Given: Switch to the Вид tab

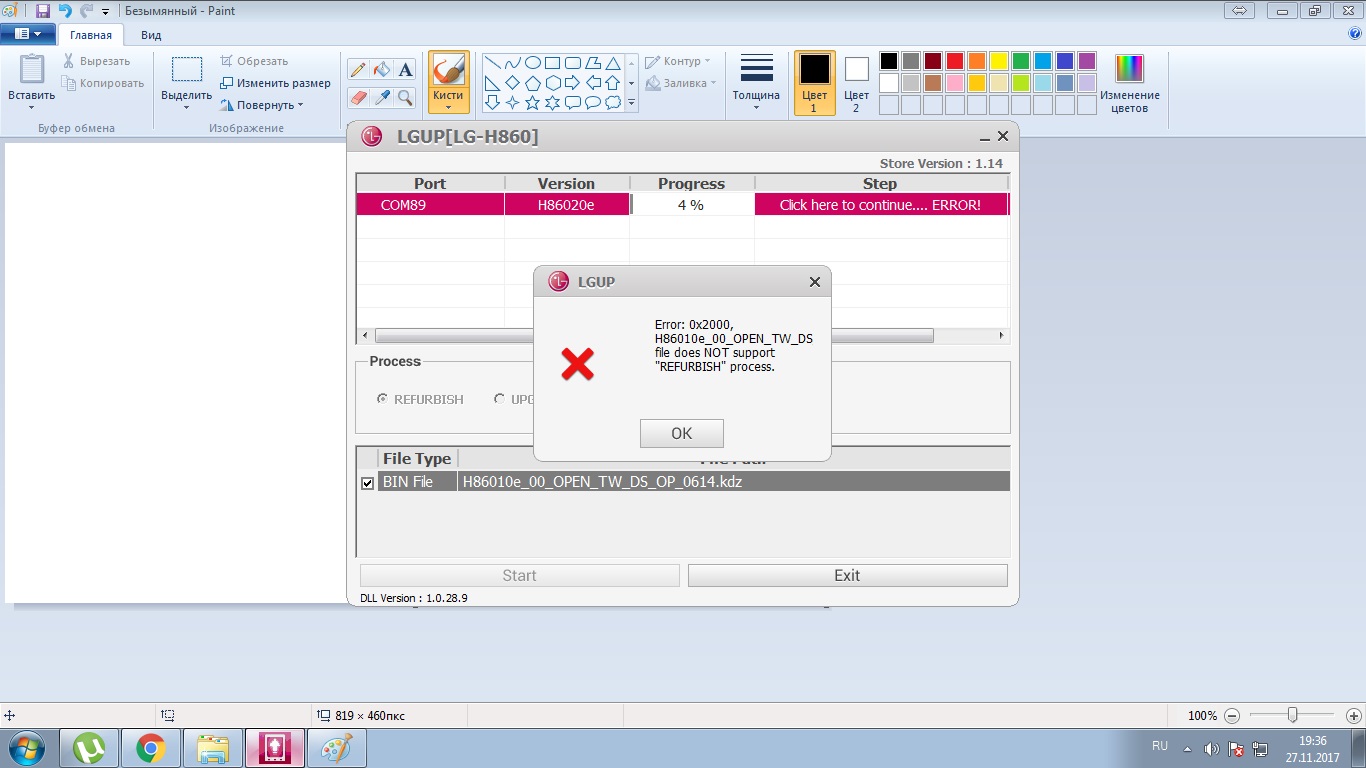Looking at the screenshot, I should [151, 35].
